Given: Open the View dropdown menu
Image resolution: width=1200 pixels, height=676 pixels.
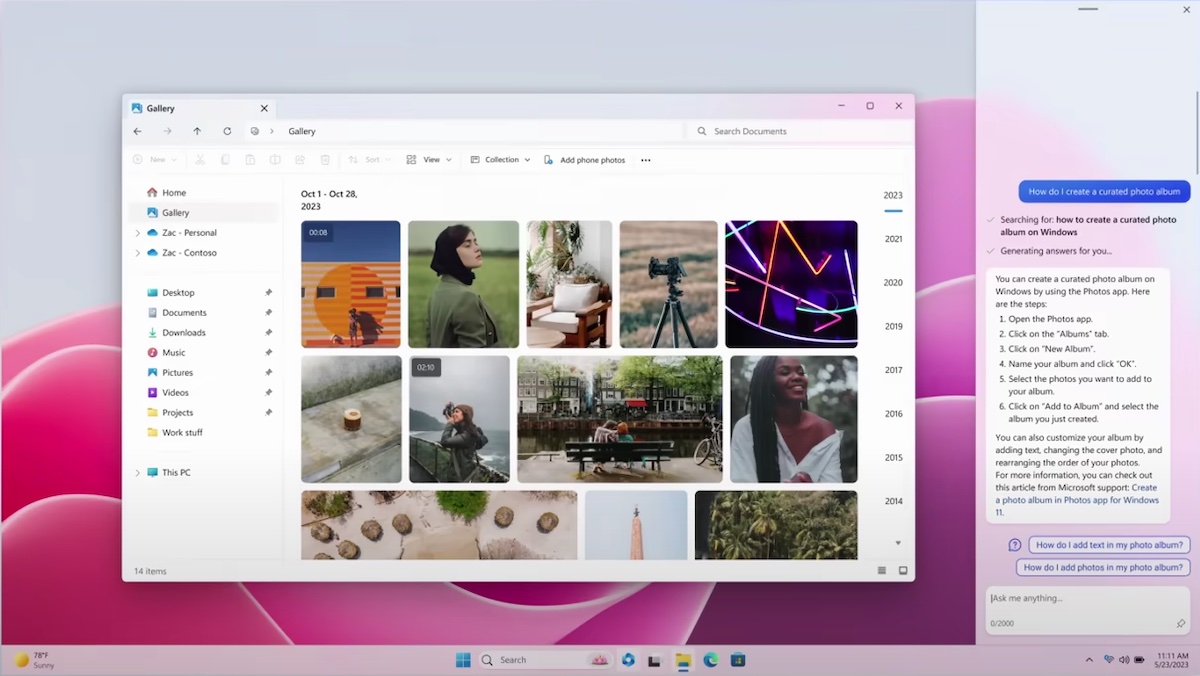Looking at the screenshot, I should coord(429,160).
